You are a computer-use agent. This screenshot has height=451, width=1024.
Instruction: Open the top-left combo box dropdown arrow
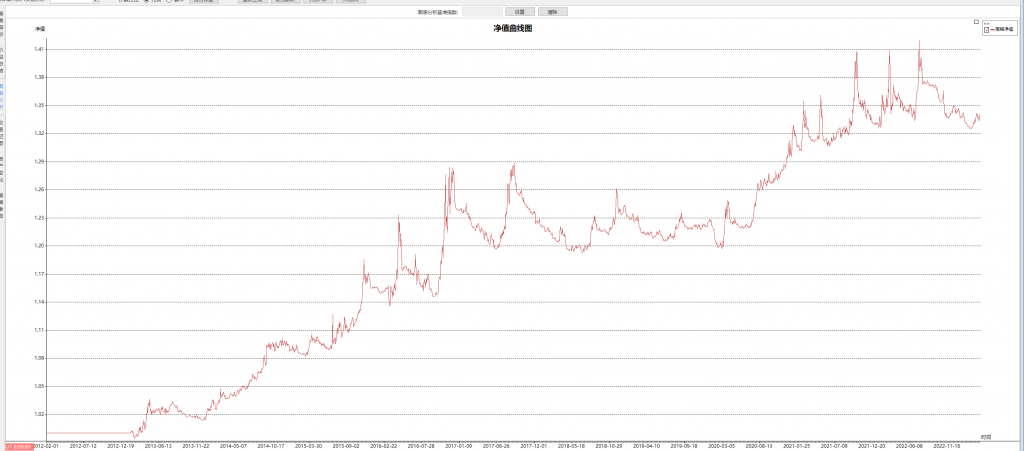(x=95, y=1)
